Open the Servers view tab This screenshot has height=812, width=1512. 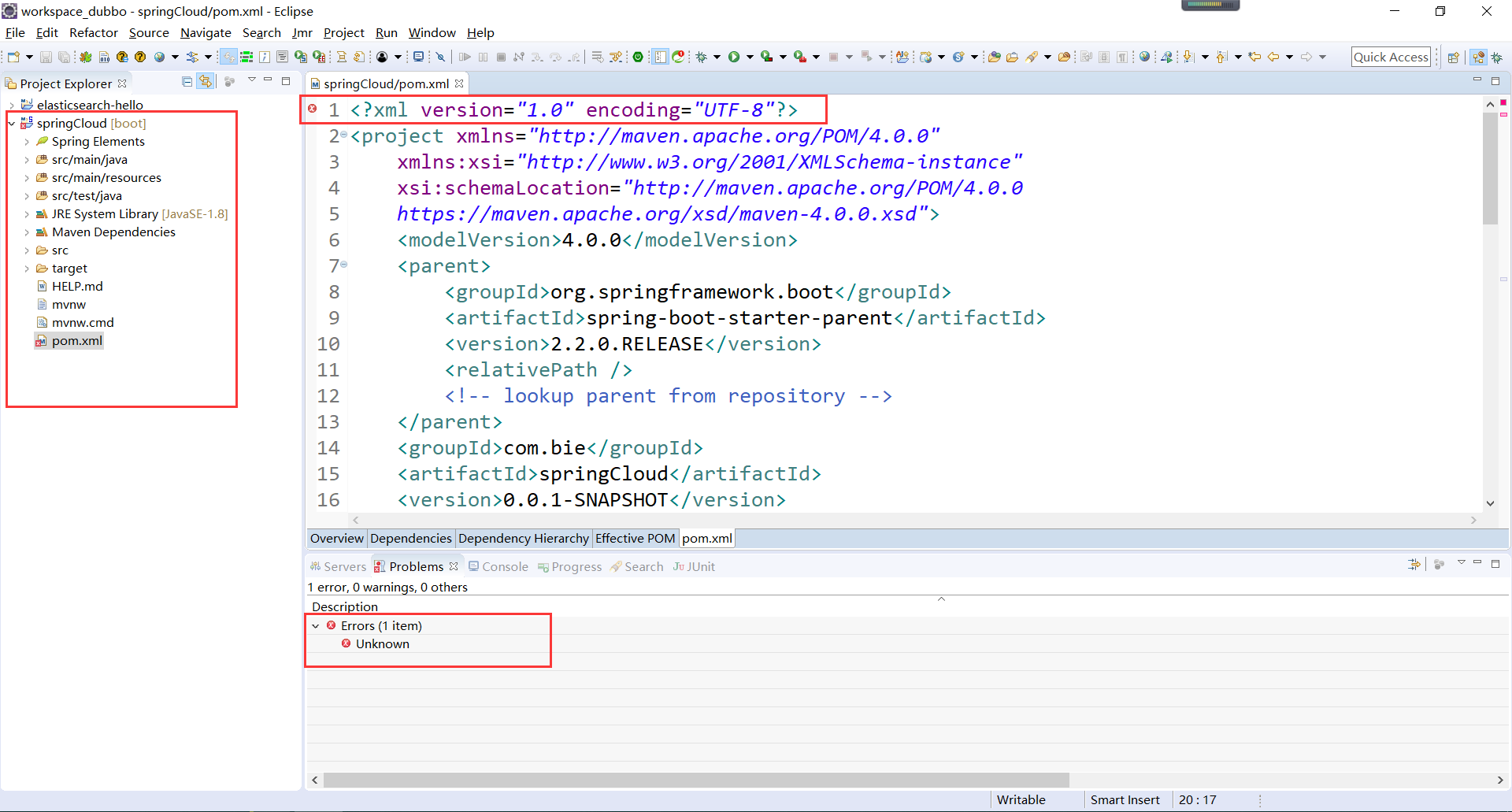click(x=339, y=566)
